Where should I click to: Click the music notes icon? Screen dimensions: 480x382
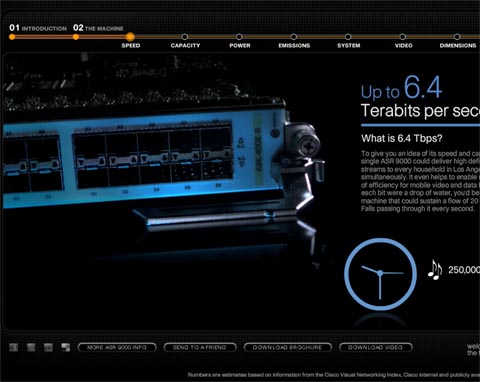tap(435, 269)
